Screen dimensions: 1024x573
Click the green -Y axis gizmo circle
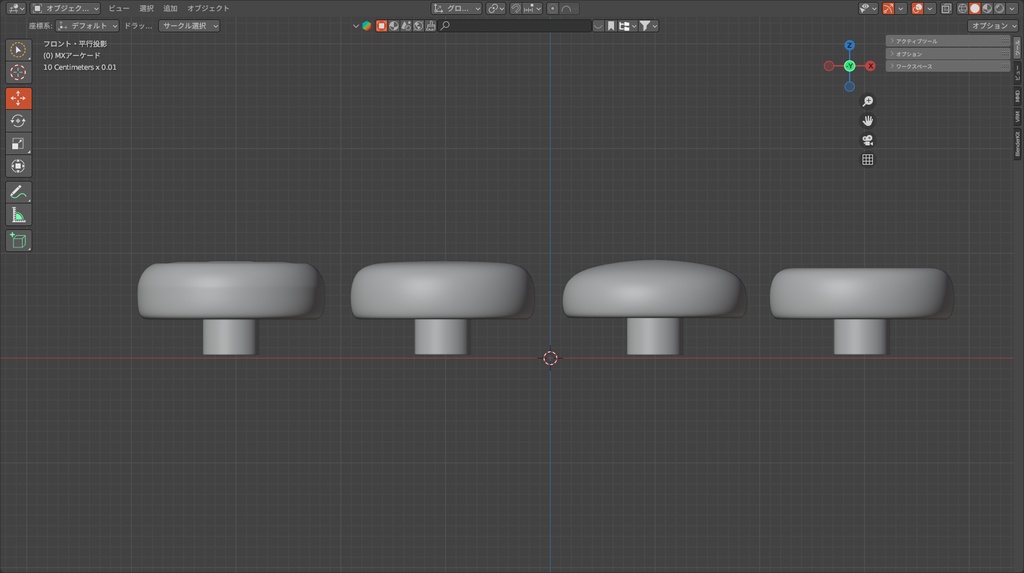[x=849, y=66]
